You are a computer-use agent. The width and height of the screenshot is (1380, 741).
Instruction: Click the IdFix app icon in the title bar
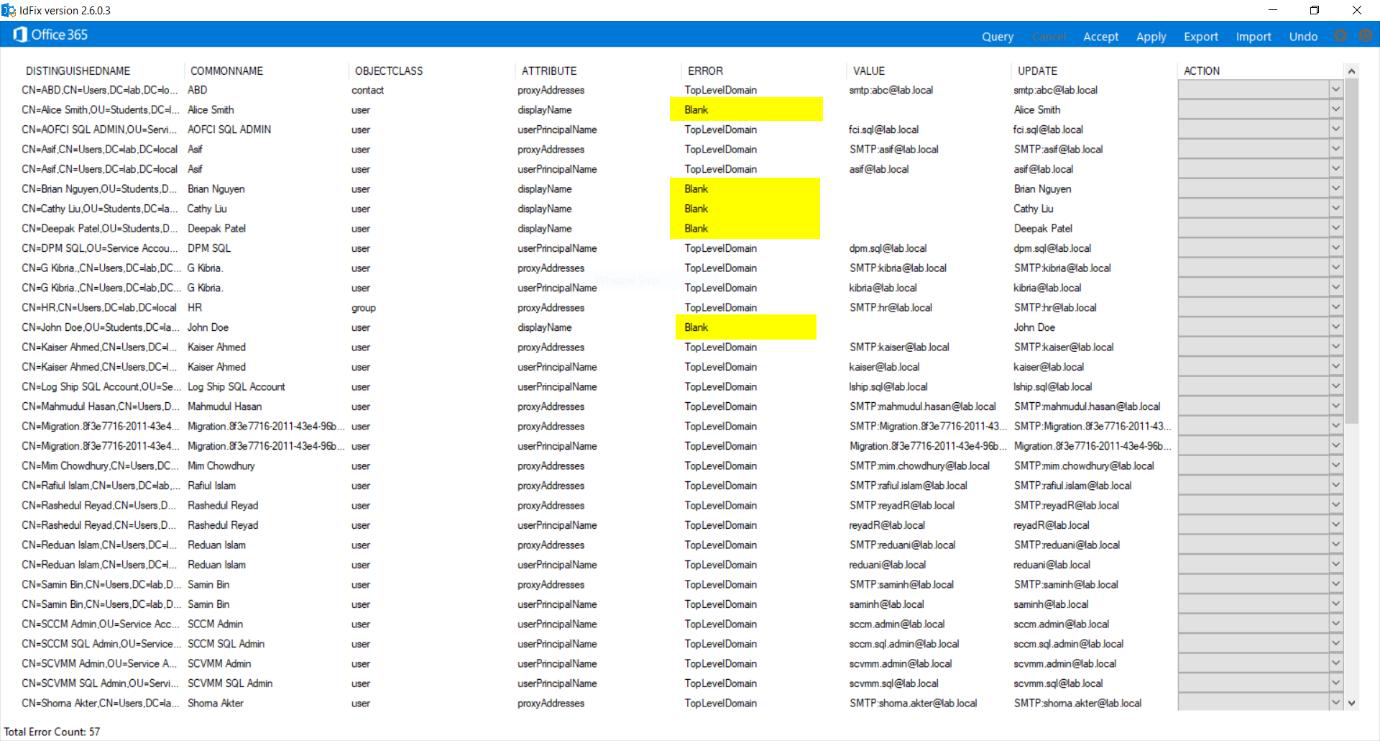point(9,10)
